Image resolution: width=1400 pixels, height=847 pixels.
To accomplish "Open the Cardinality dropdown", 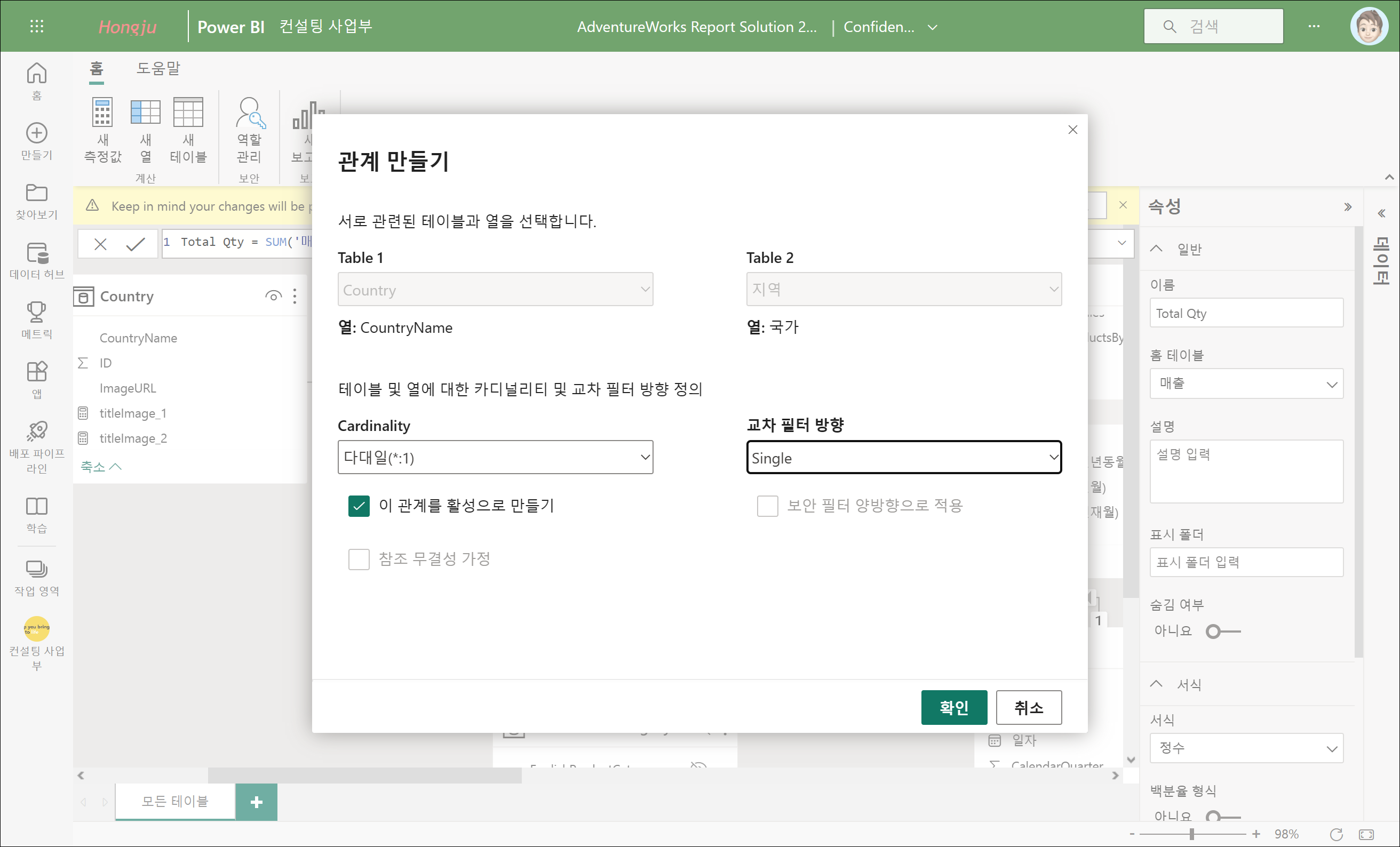I will (495, 457).
